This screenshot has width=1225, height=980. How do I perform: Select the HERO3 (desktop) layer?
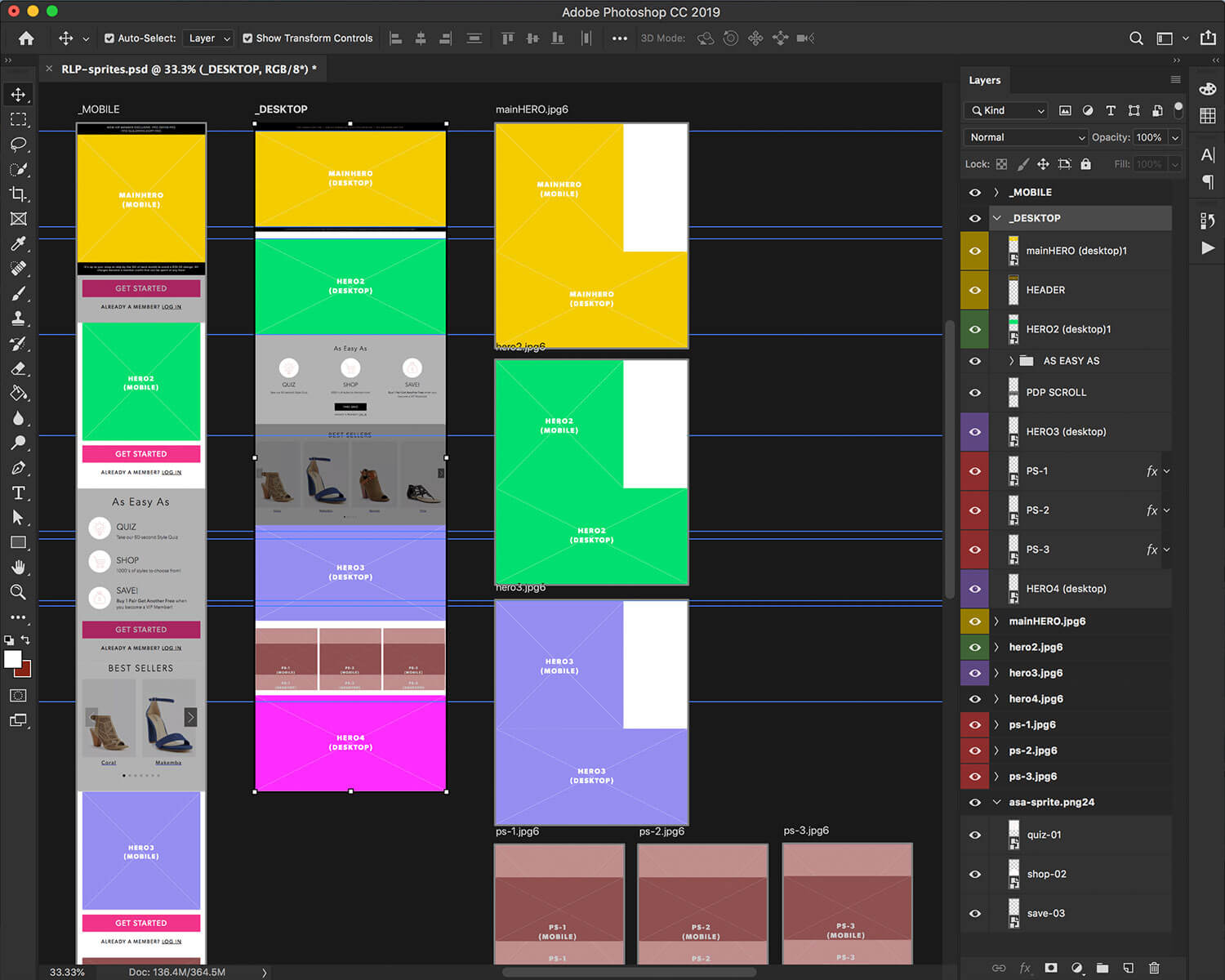(x=1066, y=432)
